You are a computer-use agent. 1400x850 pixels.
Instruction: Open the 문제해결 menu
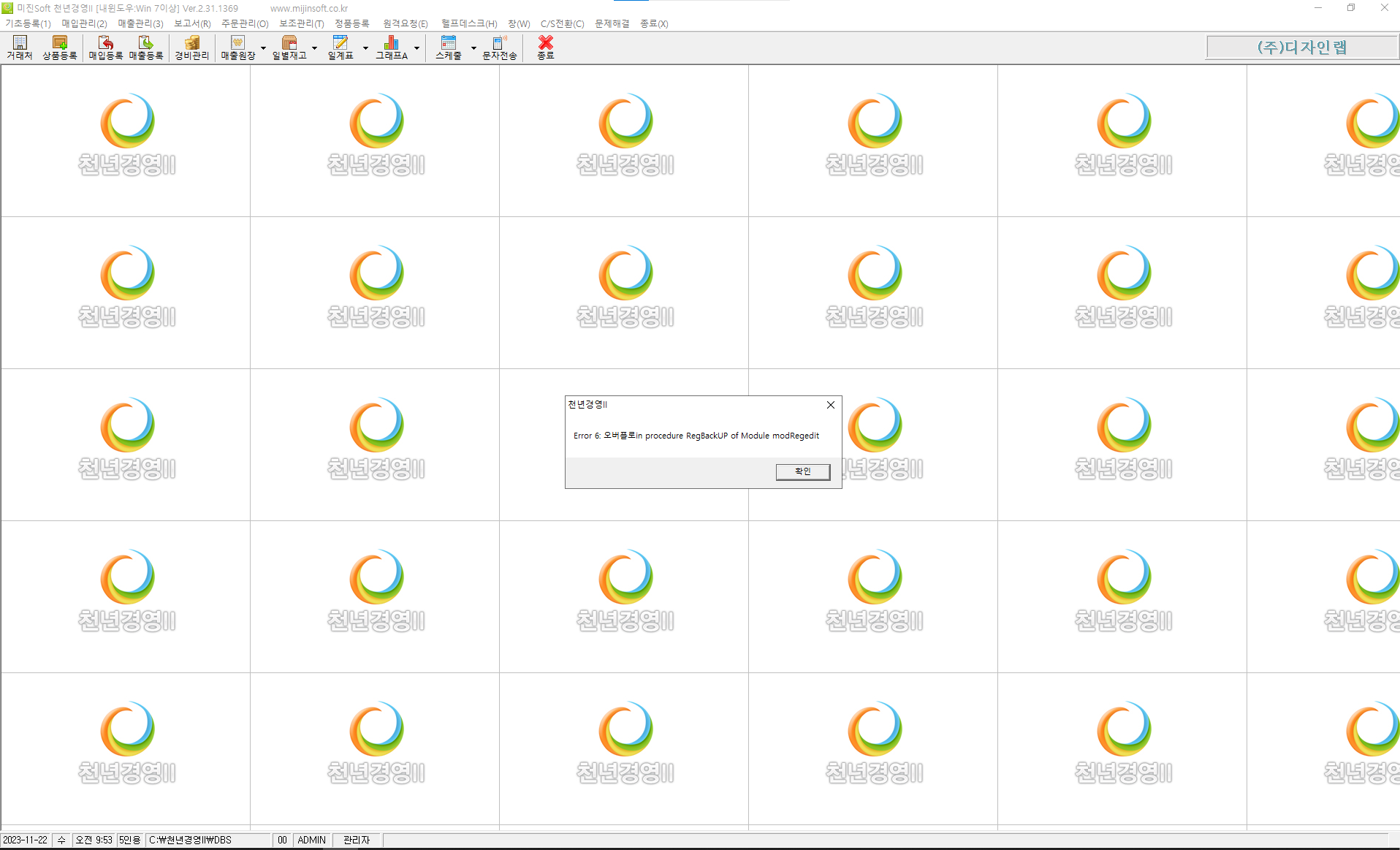pyautogui.click(x=612, y=23)
